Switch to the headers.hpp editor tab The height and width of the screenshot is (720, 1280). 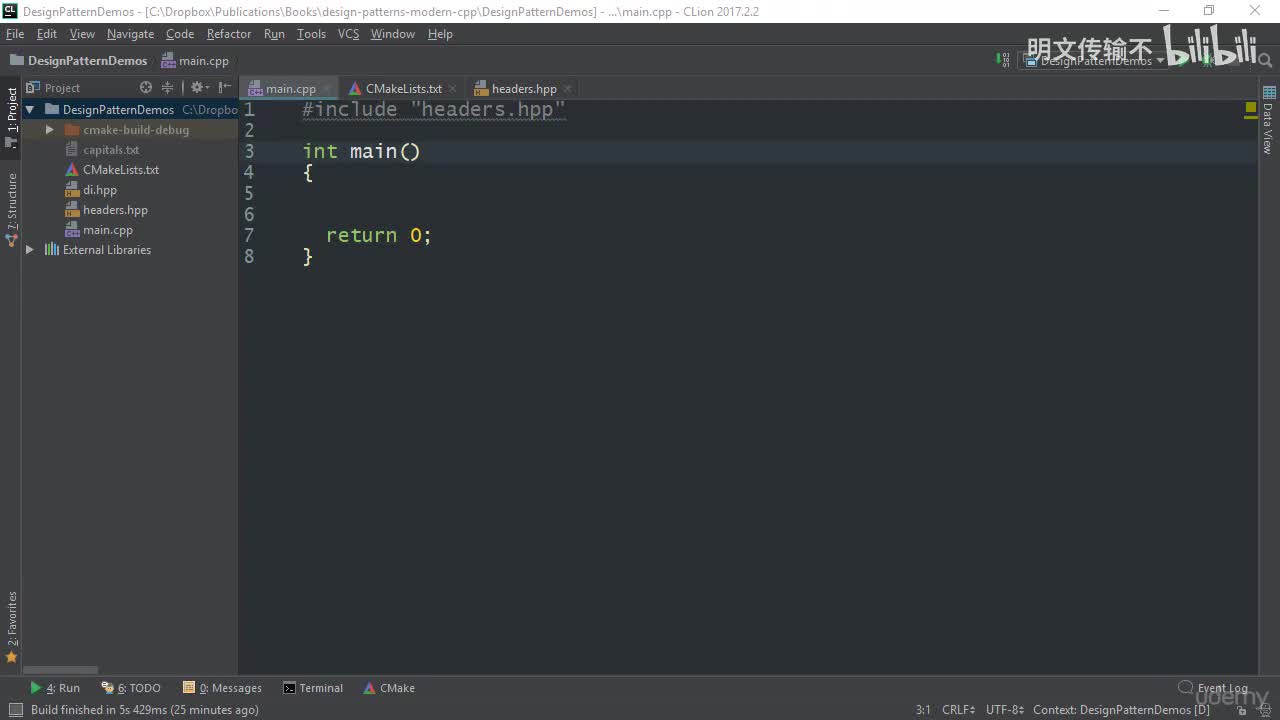pyautogui.click(x=522, y=89)
